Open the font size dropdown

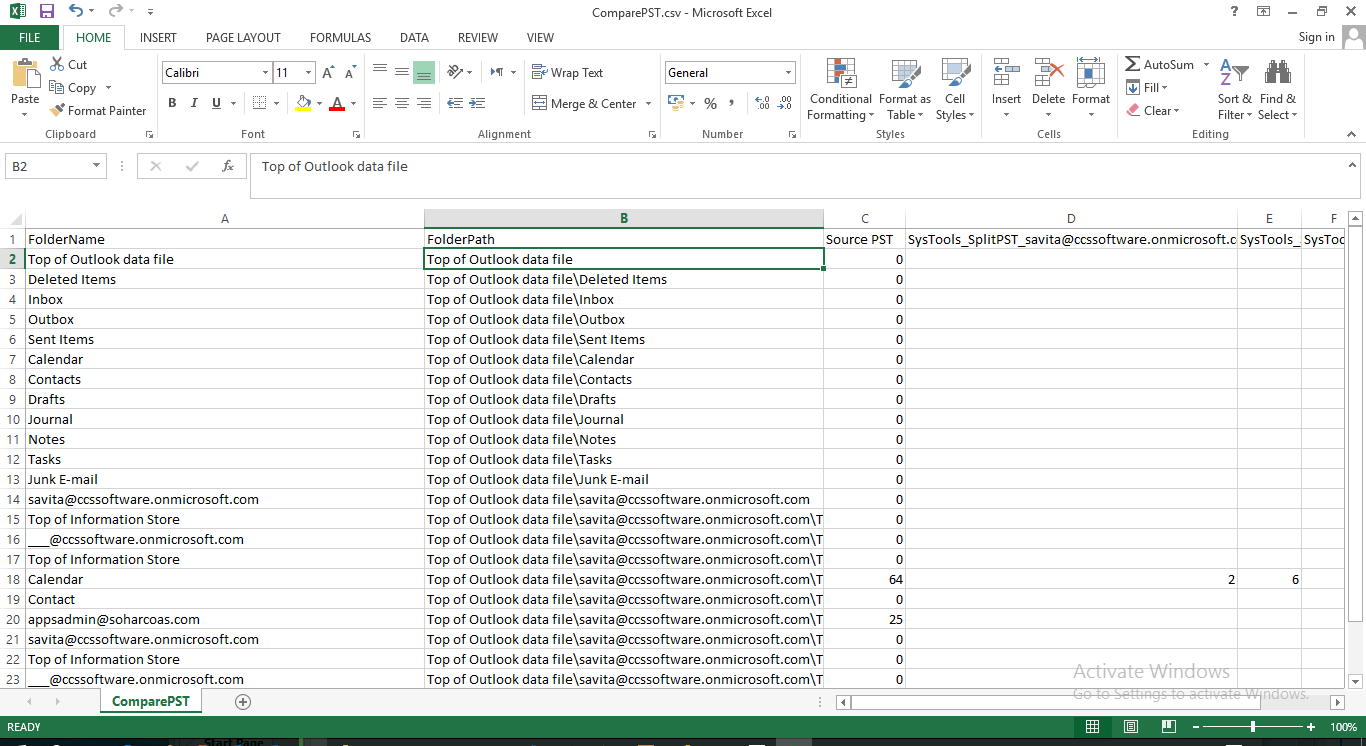[x=309, y=73]
